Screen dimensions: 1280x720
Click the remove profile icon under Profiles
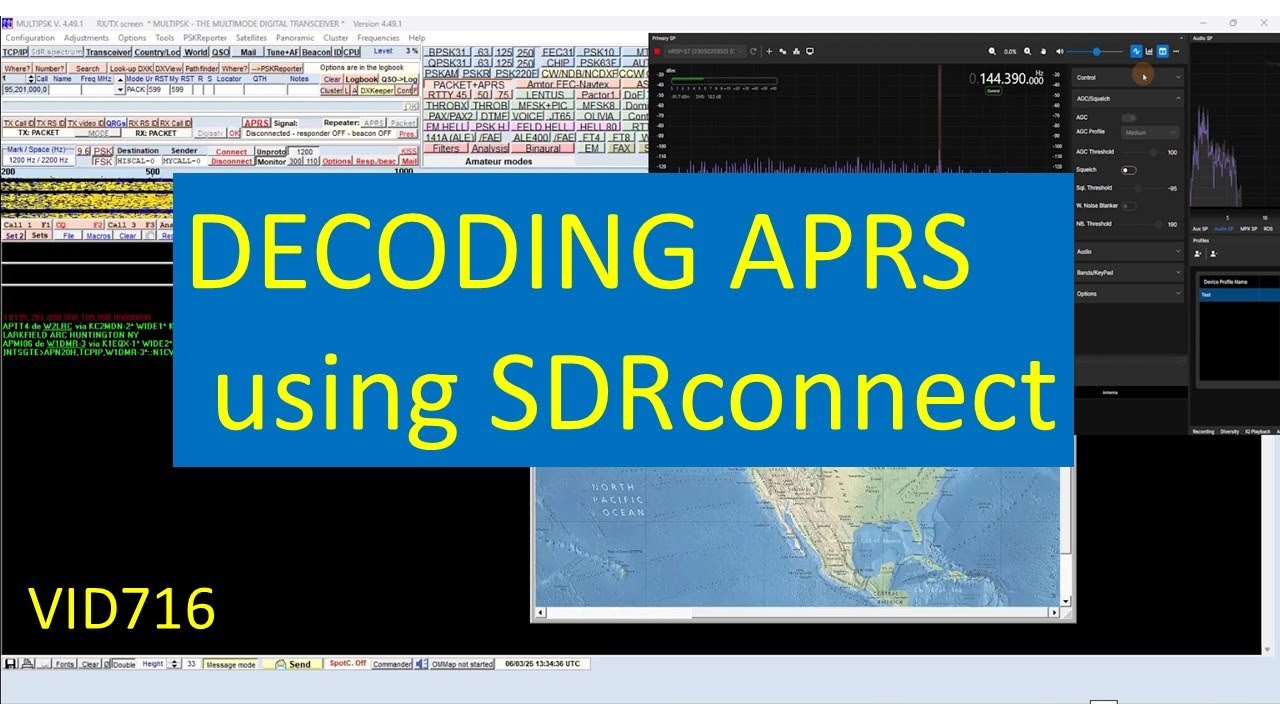click(1213, 254)
